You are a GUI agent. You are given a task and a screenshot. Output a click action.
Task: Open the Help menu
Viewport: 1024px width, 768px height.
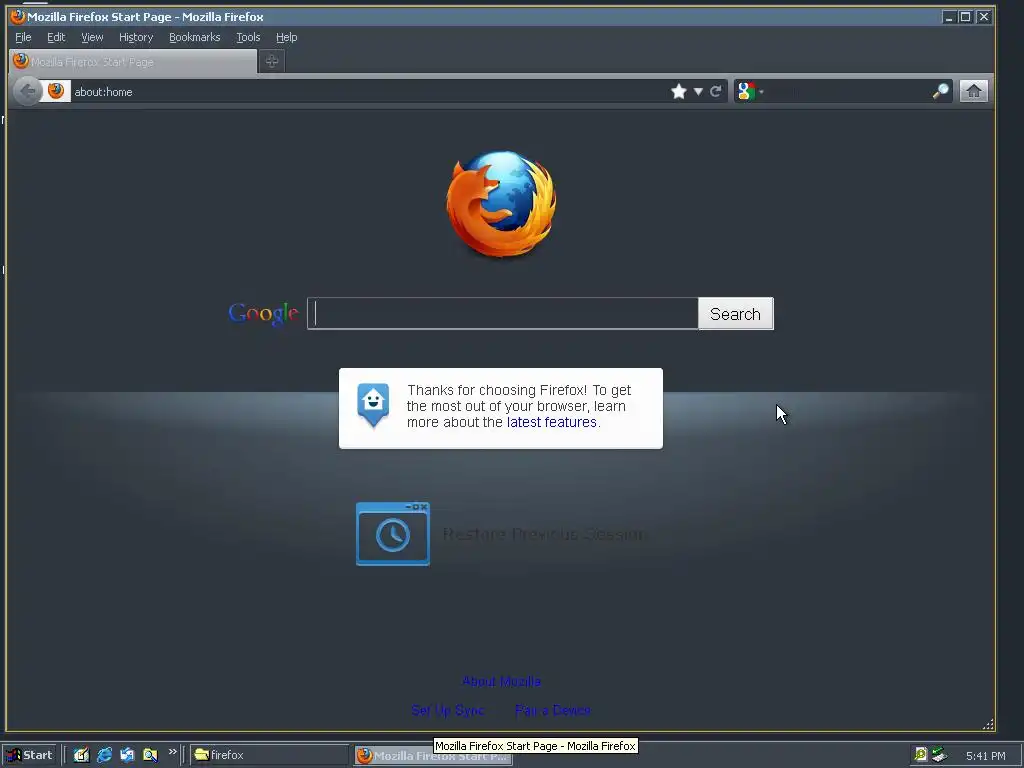coord(286,37)
